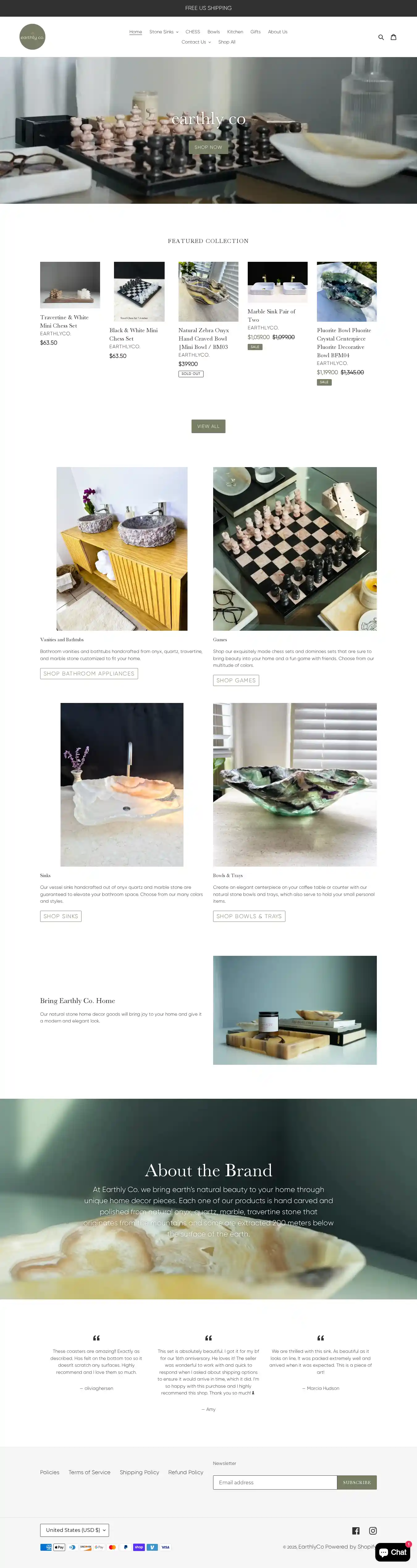Open the Chat widget
Viewport: 417px width, 1568px height.
(x=393, y=1552)
